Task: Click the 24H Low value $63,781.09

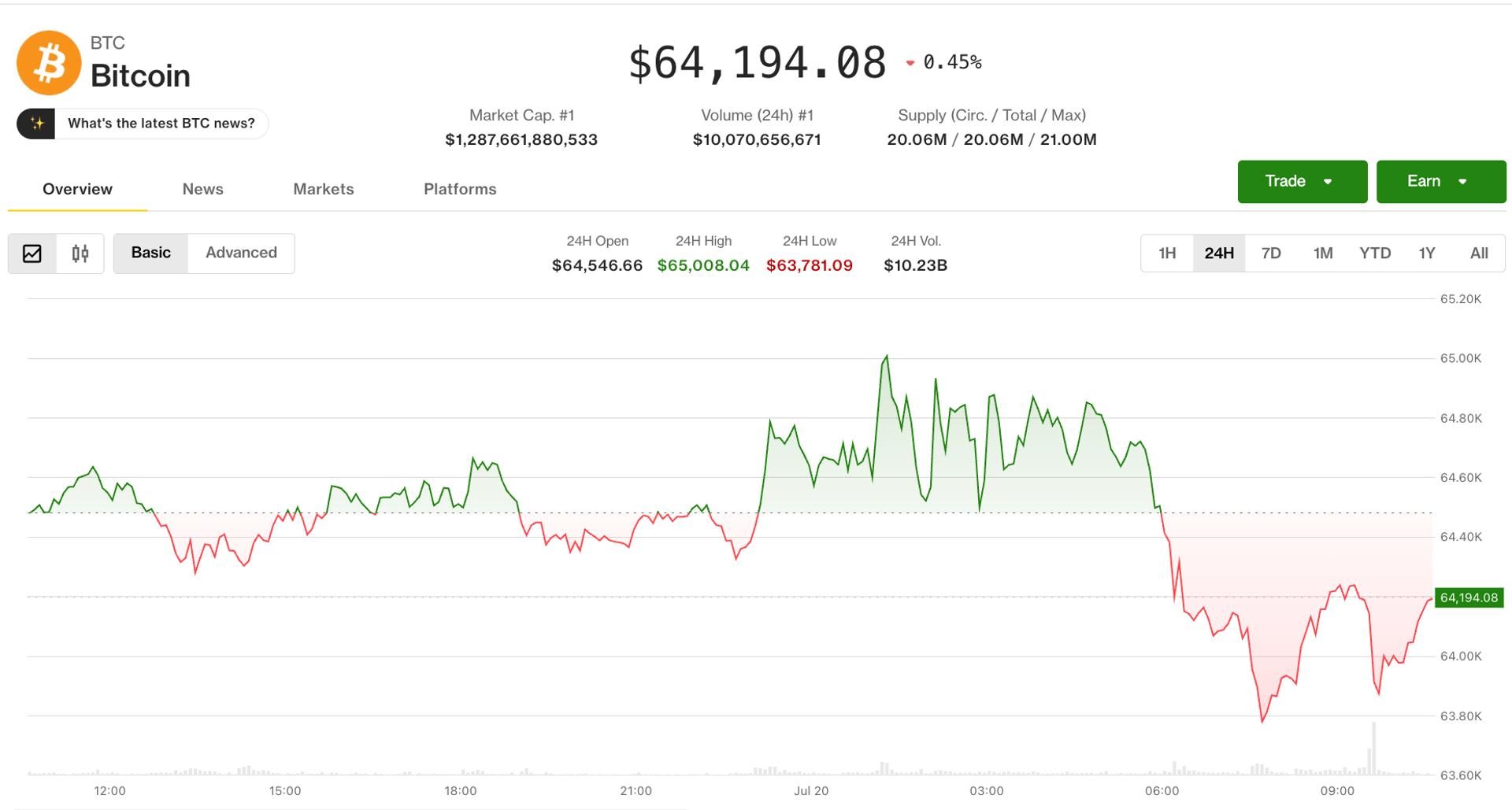Action: pos(810,265)
